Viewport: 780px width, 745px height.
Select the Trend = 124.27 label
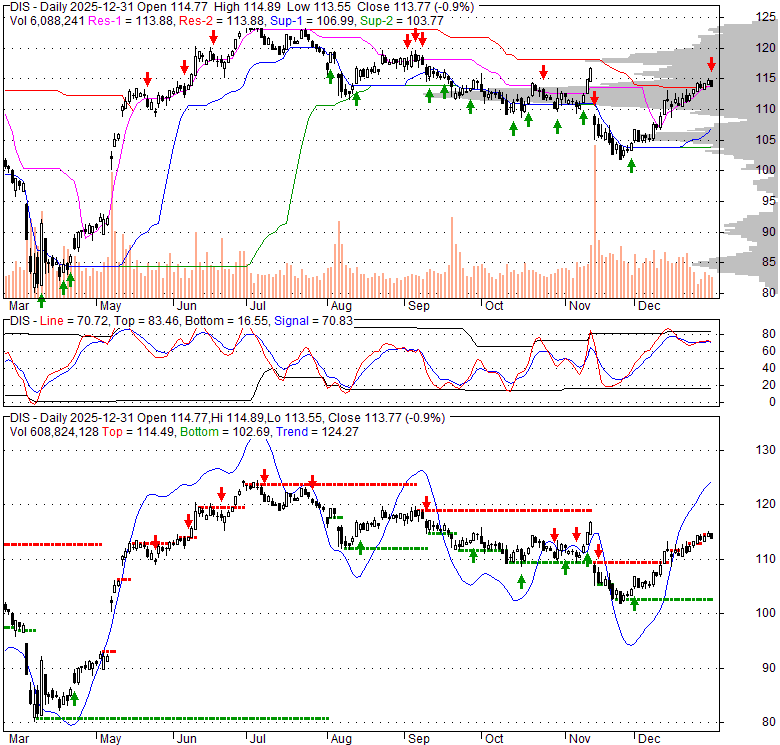point(317,432)
